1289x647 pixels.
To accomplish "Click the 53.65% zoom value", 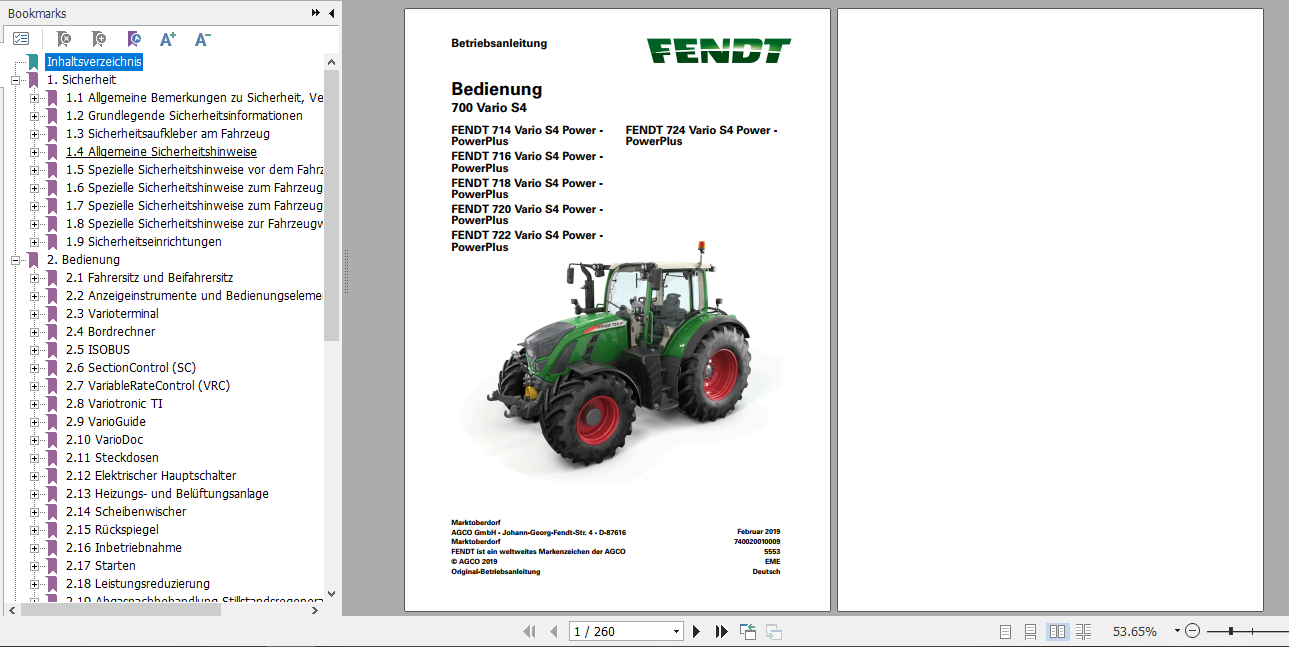I will pyautogui.click(x=1135, y=631).
